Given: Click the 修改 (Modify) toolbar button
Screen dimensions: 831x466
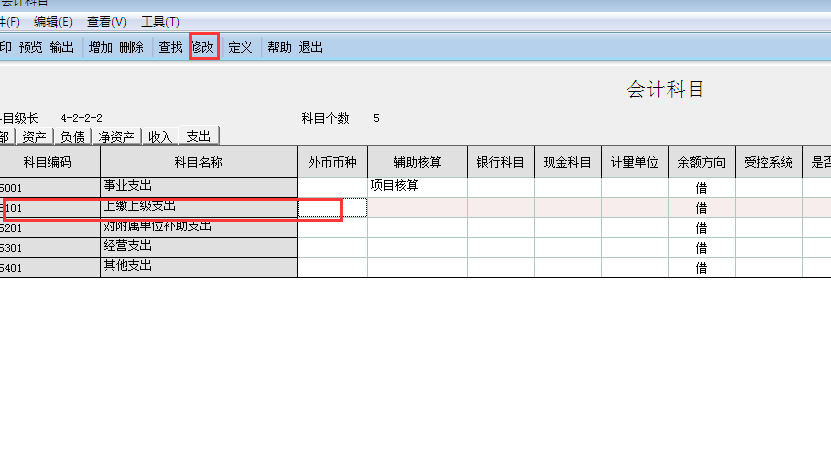Looking at the screenshot, I should click(203, 47).
